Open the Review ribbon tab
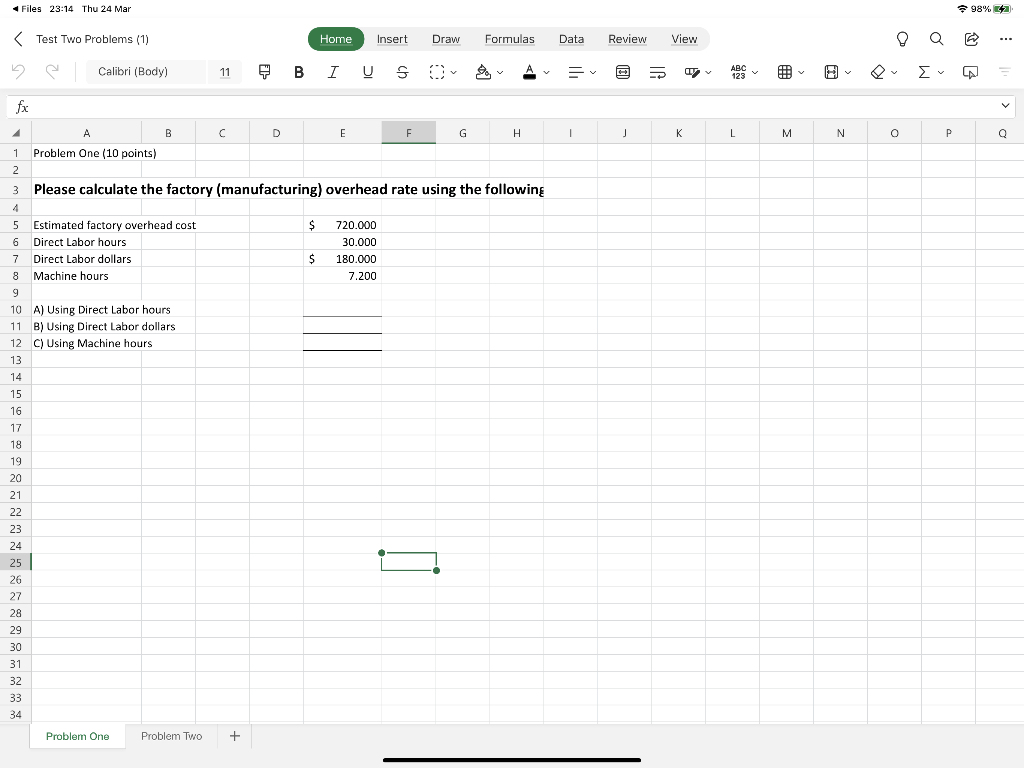This screenshot has height=768, width=1024. (x=627, y=39)
